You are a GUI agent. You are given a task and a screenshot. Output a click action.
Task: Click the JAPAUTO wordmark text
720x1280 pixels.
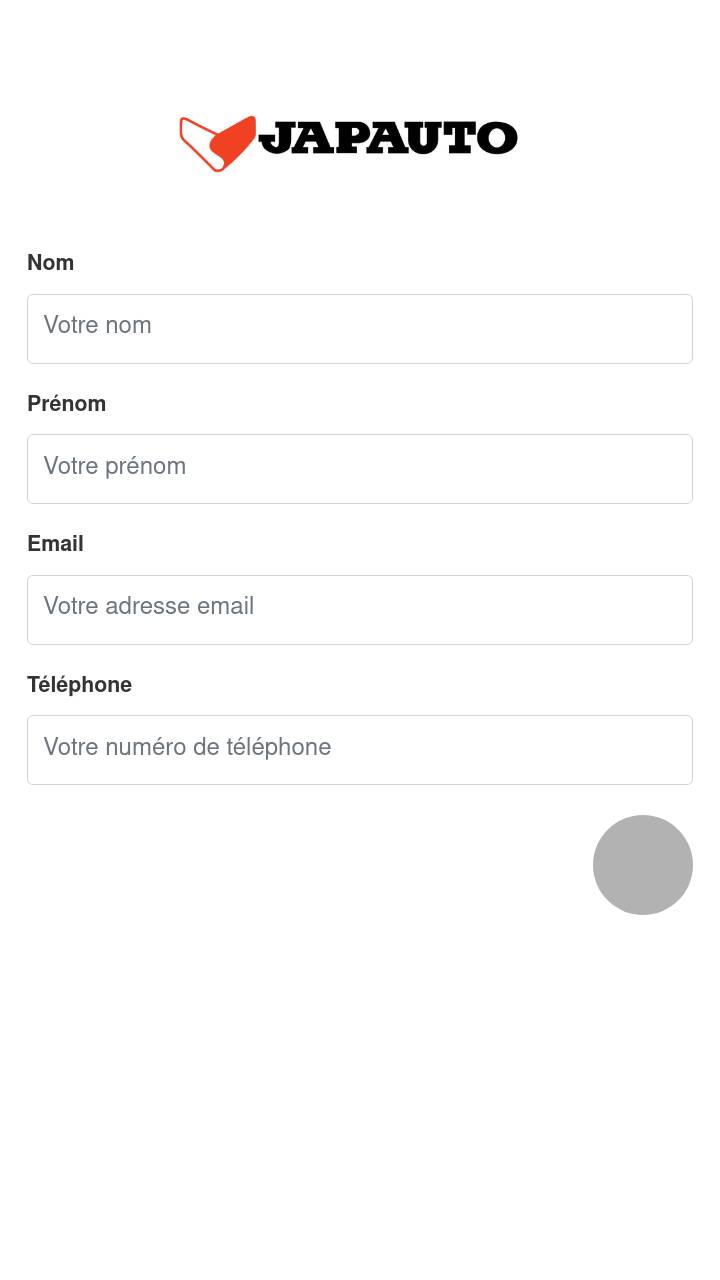pyautogui.click(x=388, y=138)
